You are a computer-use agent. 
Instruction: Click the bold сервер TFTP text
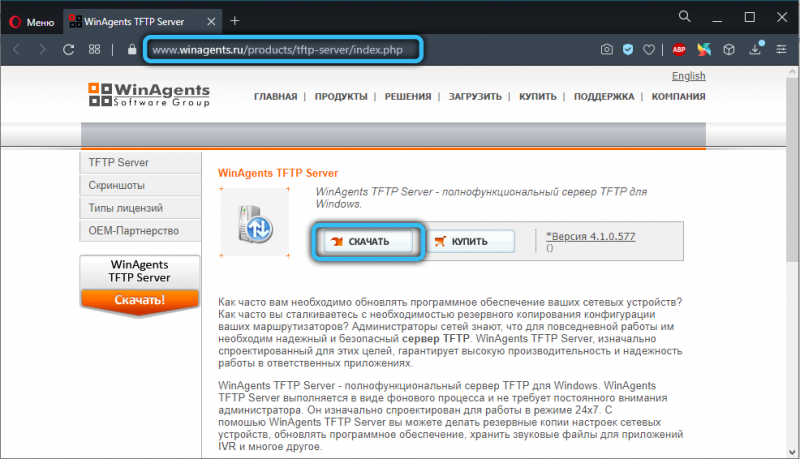pos(436,339)
